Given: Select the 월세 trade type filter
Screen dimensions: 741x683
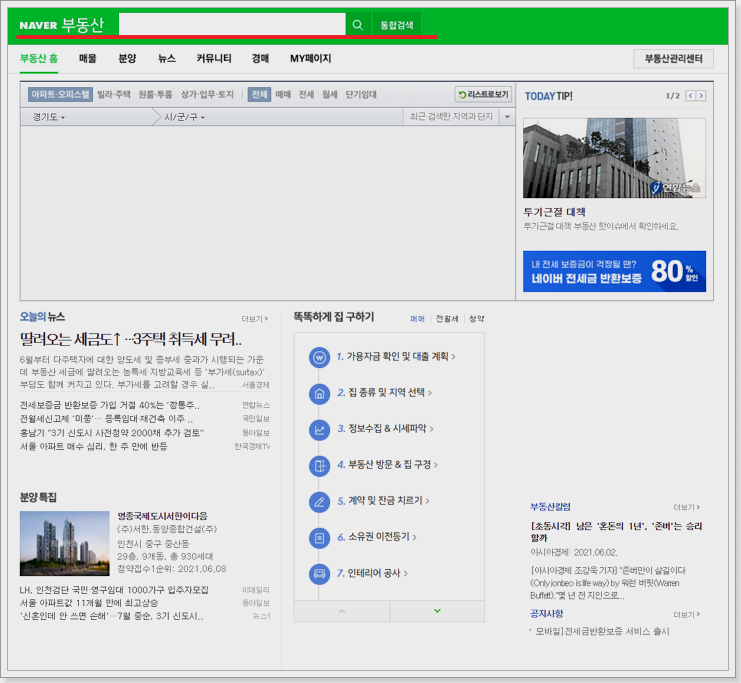Looking at the screenshot, I should click(x=330, y=95).
